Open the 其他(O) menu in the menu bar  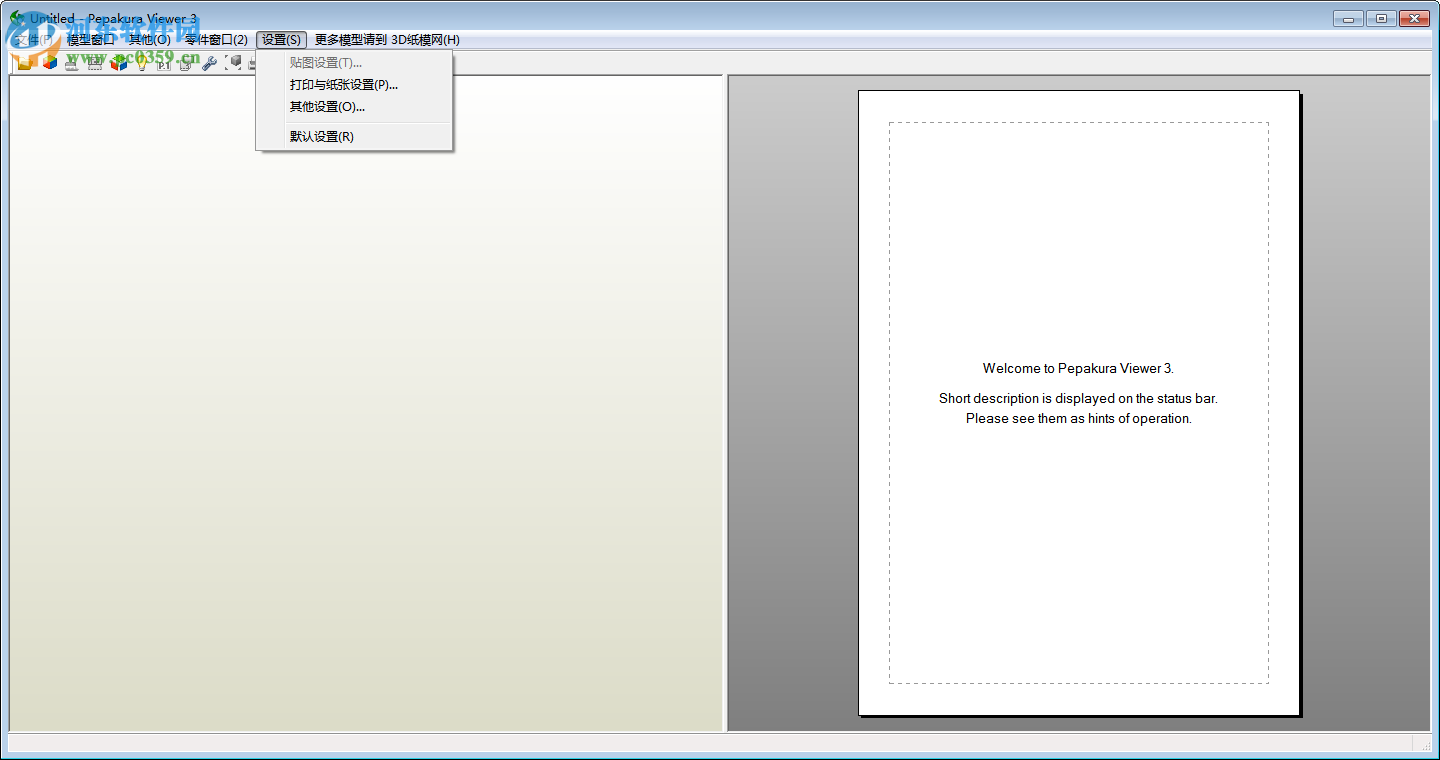point(149,40)
